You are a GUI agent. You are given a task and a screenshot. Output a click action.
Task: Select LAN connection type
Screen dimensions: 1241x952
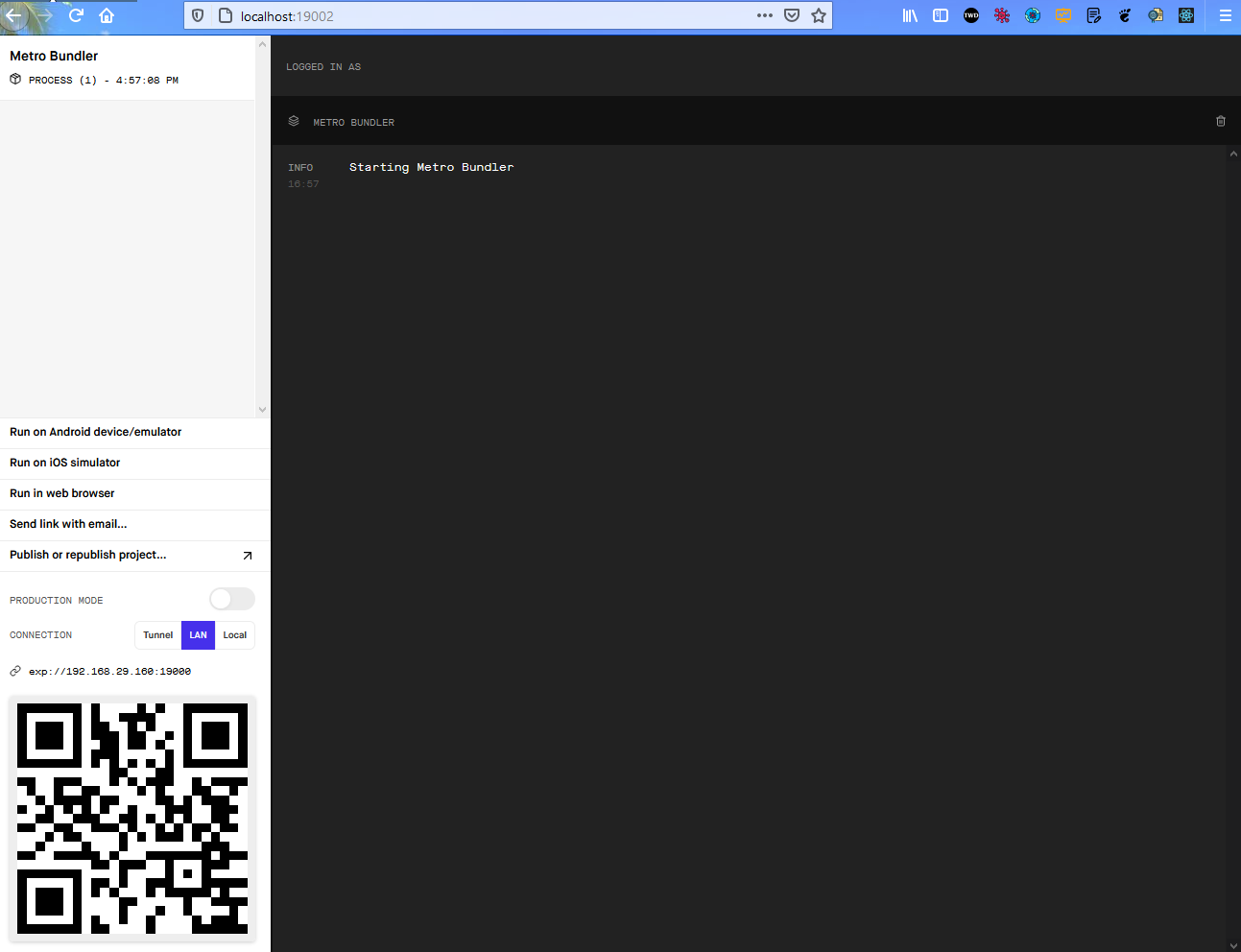click(x=198, y=635)
